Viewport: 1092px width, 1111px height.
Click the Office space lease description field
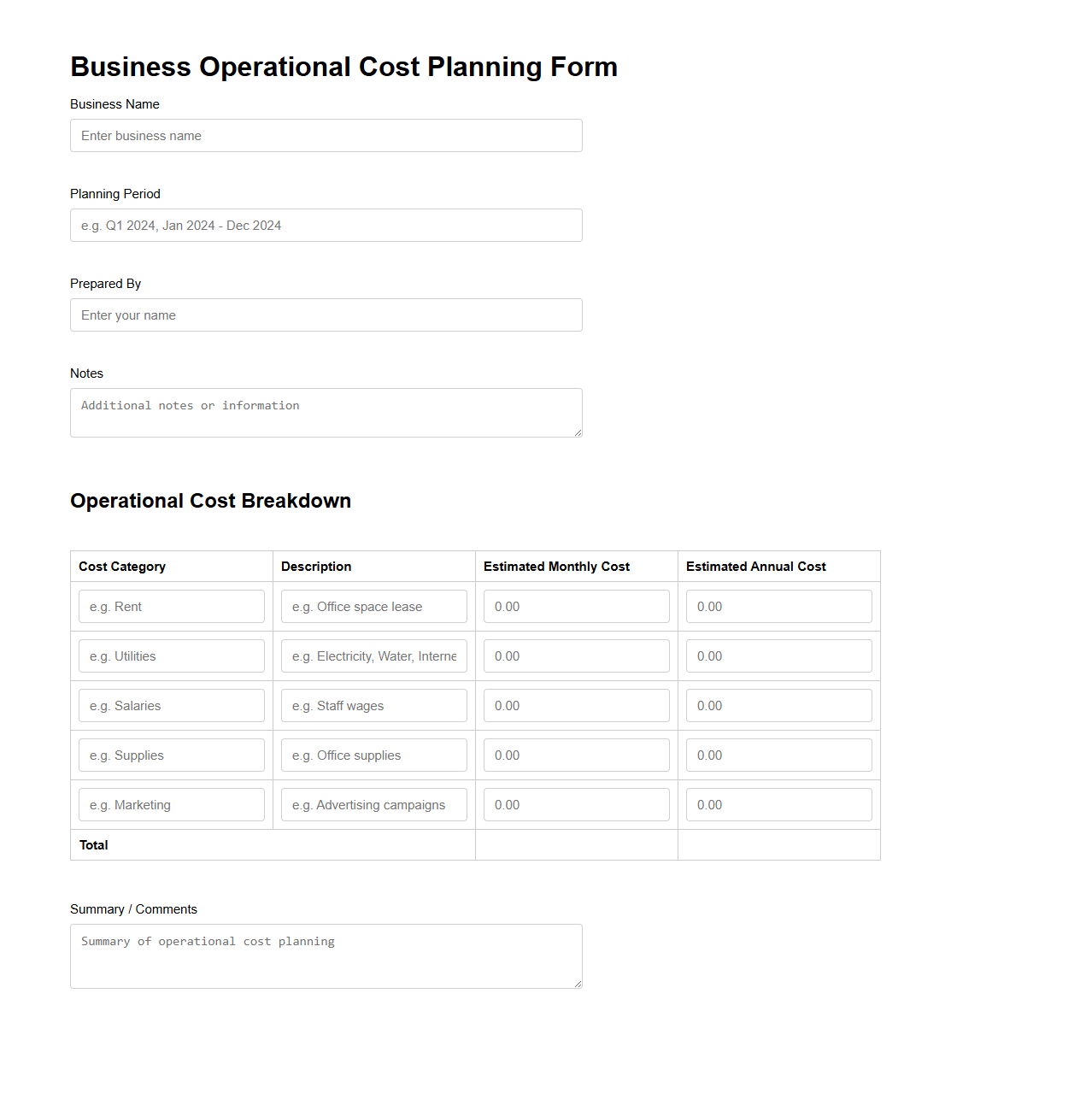(x=373, y=606)
